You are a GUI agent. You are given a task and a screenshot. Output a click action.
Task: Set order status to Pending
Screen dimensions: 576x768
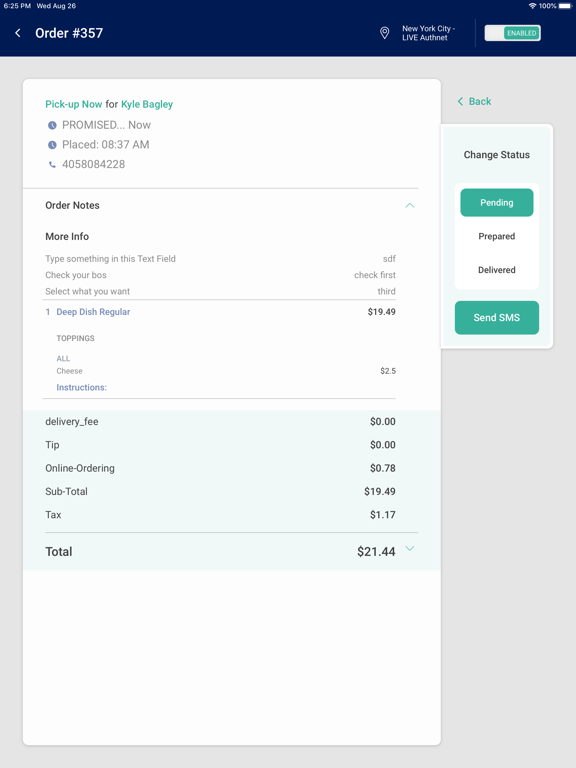(x=497, y=202)
